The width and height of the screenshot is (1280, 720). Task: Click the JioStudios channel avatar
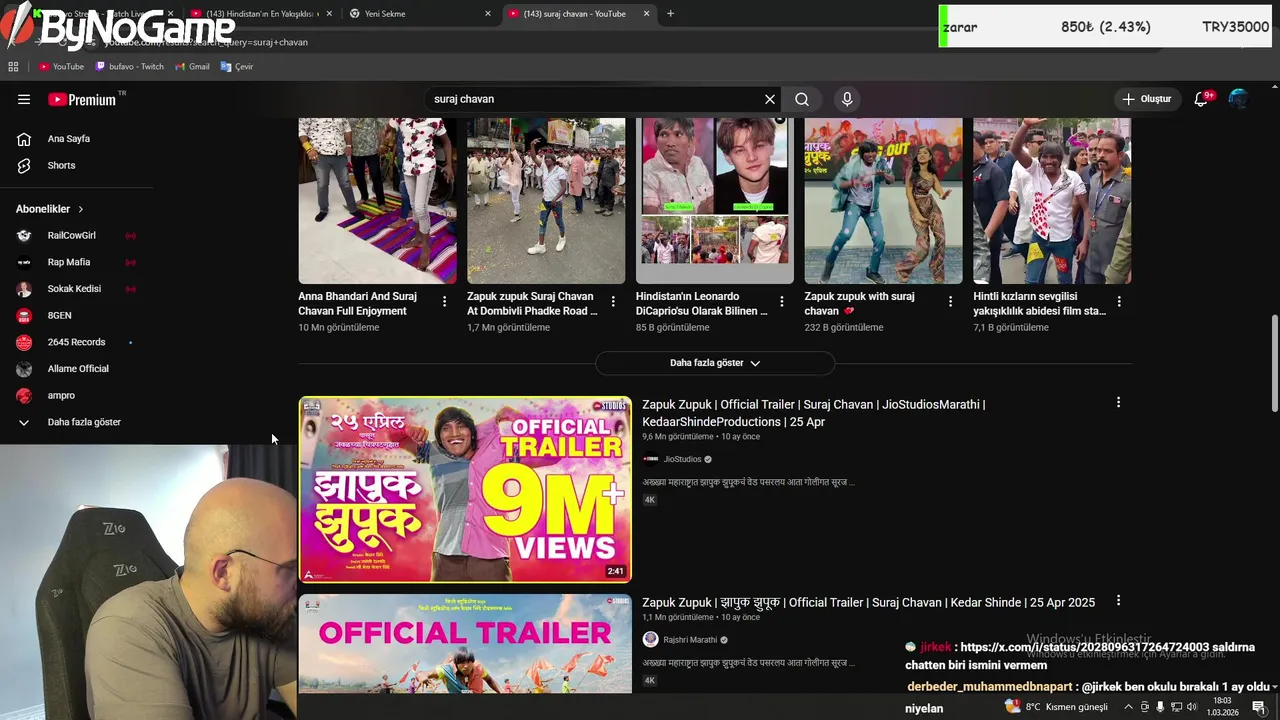coord(650,459)
